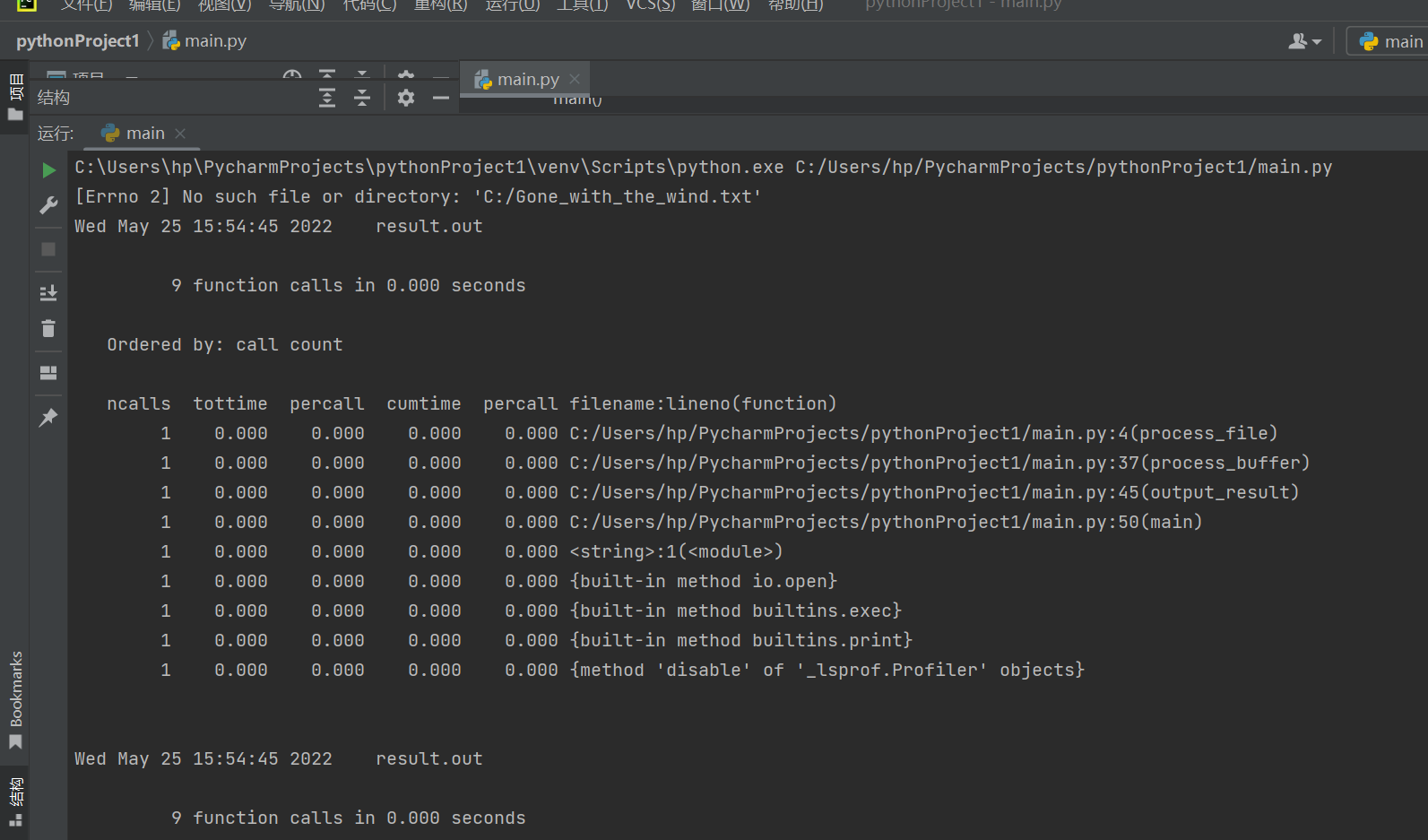Click pythonProject1 in the breadcrumb
1428x840 pixels.
pyautogui.click(x=78, y=41)
